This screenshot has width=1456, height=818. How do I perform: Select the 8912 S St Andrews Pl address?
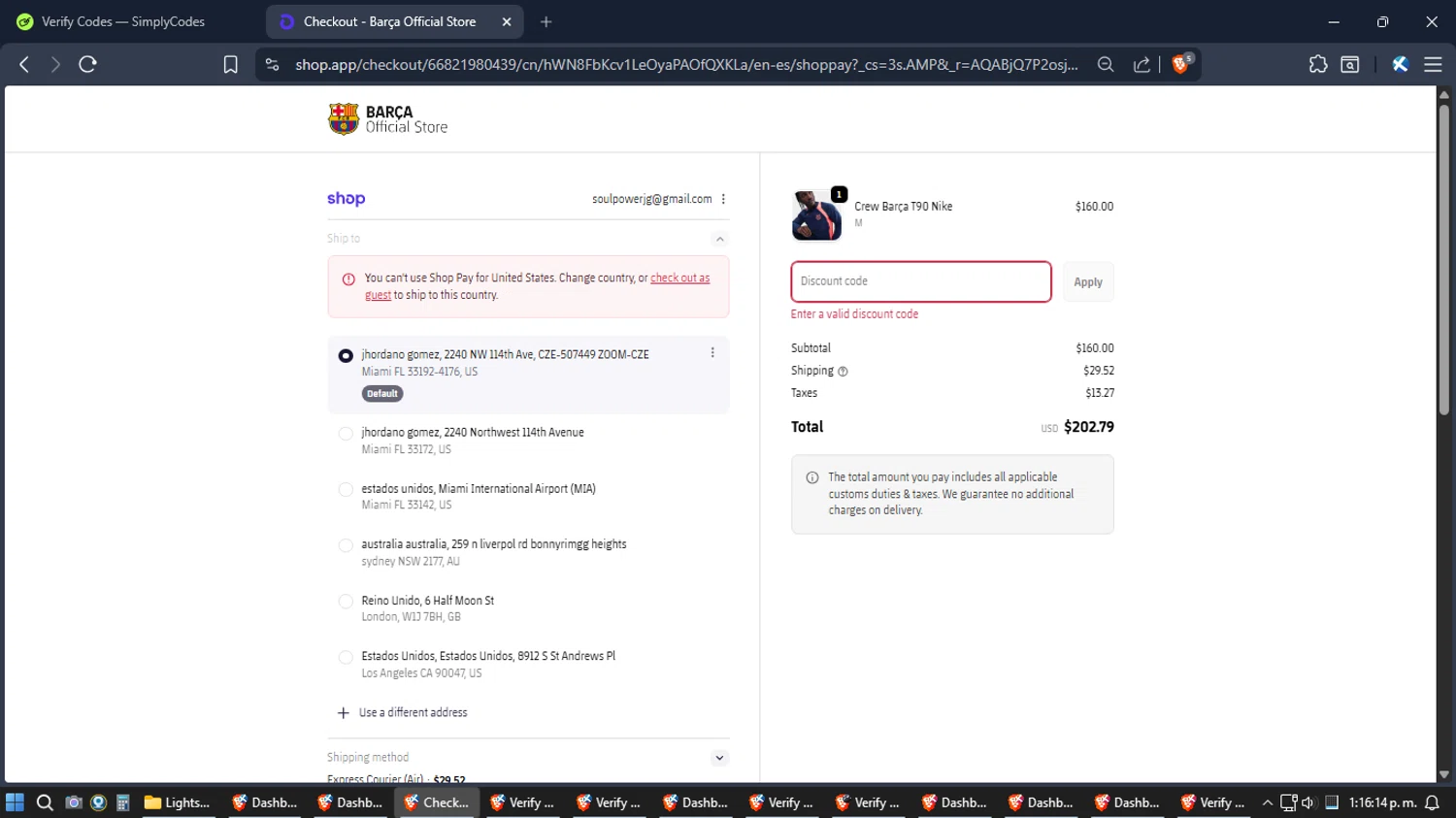[x=346, y=657]
